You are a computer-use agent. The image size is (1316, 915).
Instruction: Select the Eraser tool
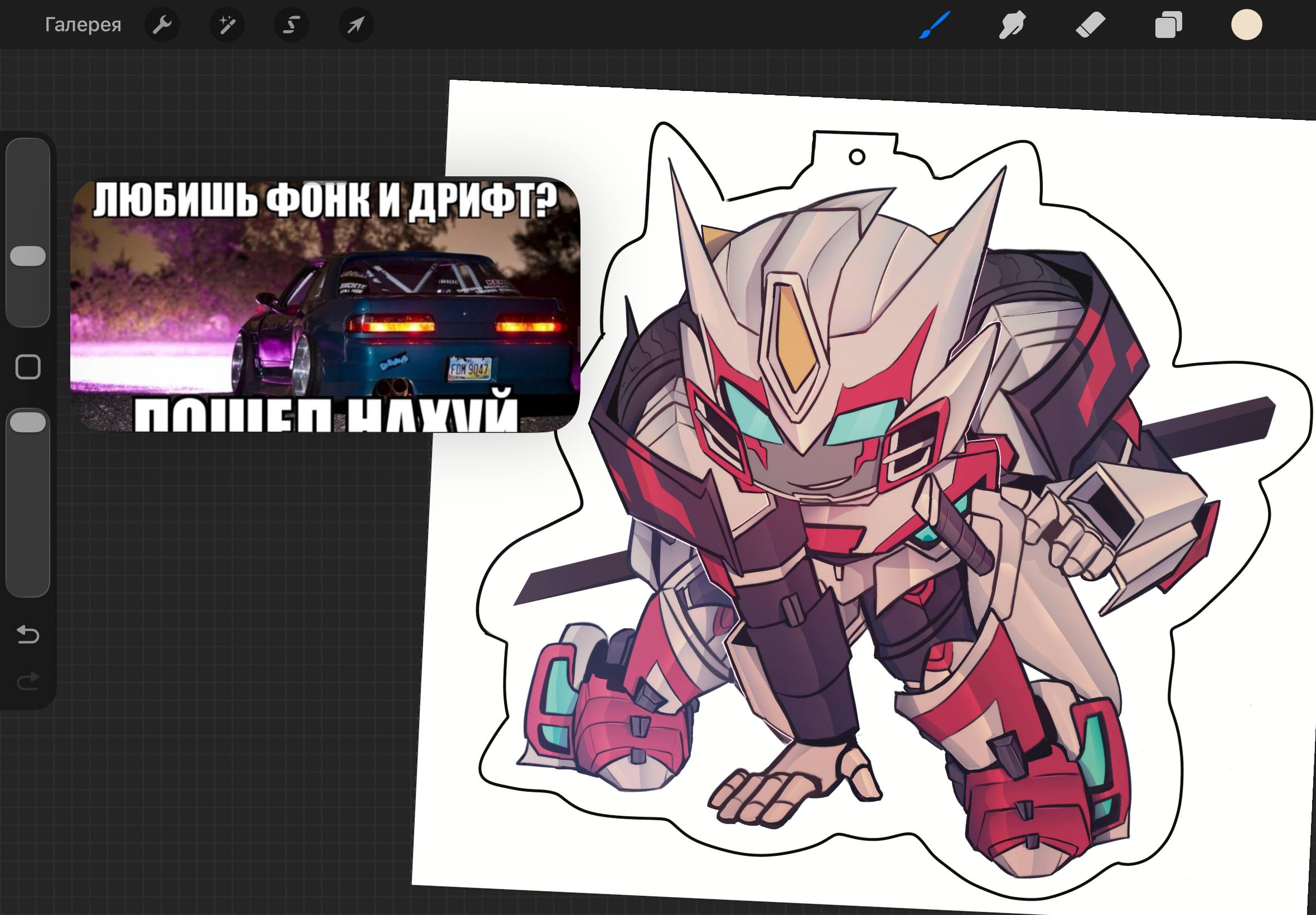(x=1090, y=25)
